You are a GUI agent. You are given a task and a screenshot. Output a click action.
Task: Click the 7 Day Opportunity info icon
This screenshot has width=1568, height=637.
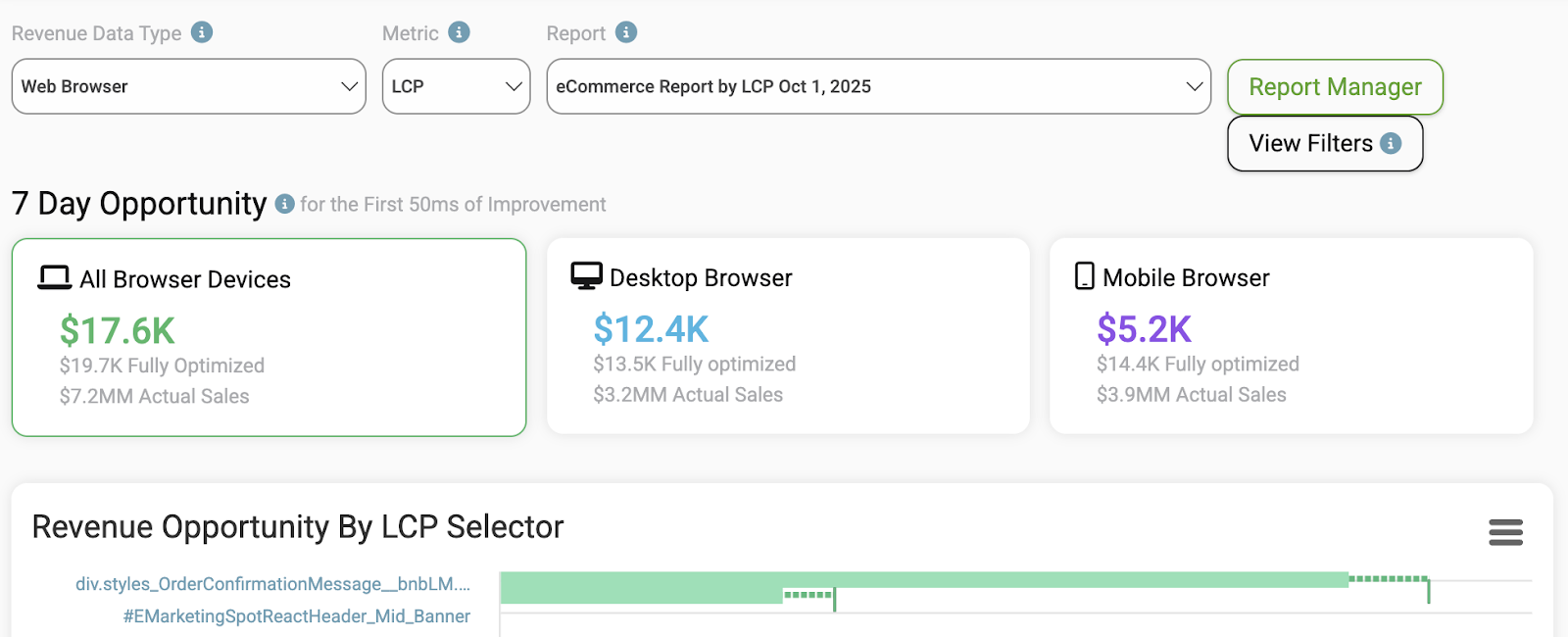(284, 204)
